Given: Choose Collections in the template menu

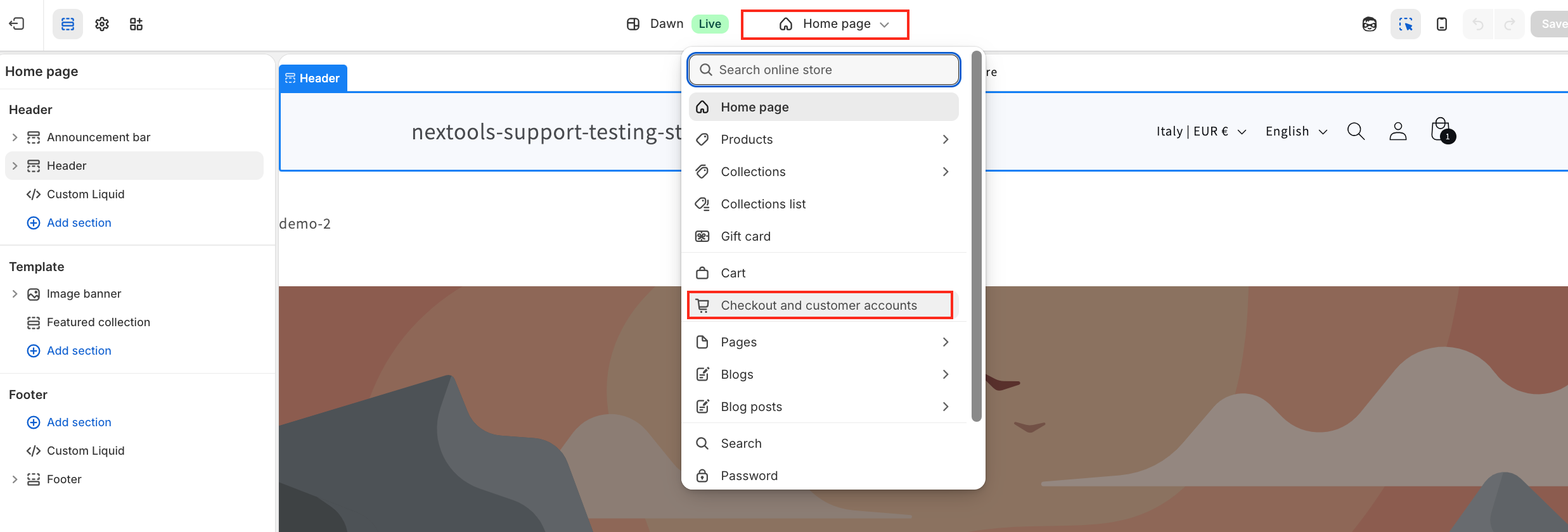Looking at the screenshot, I should (824, 172).
